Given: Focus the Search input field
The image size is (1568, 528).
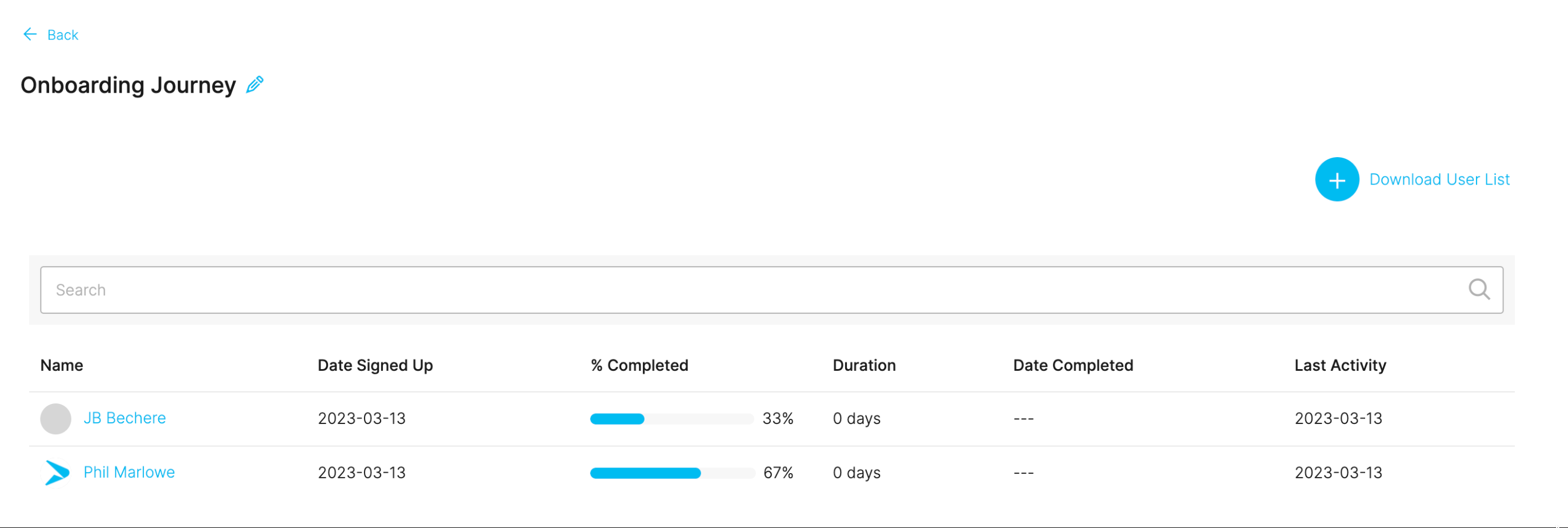Looking at the screenshot, I should pos(771,290).
